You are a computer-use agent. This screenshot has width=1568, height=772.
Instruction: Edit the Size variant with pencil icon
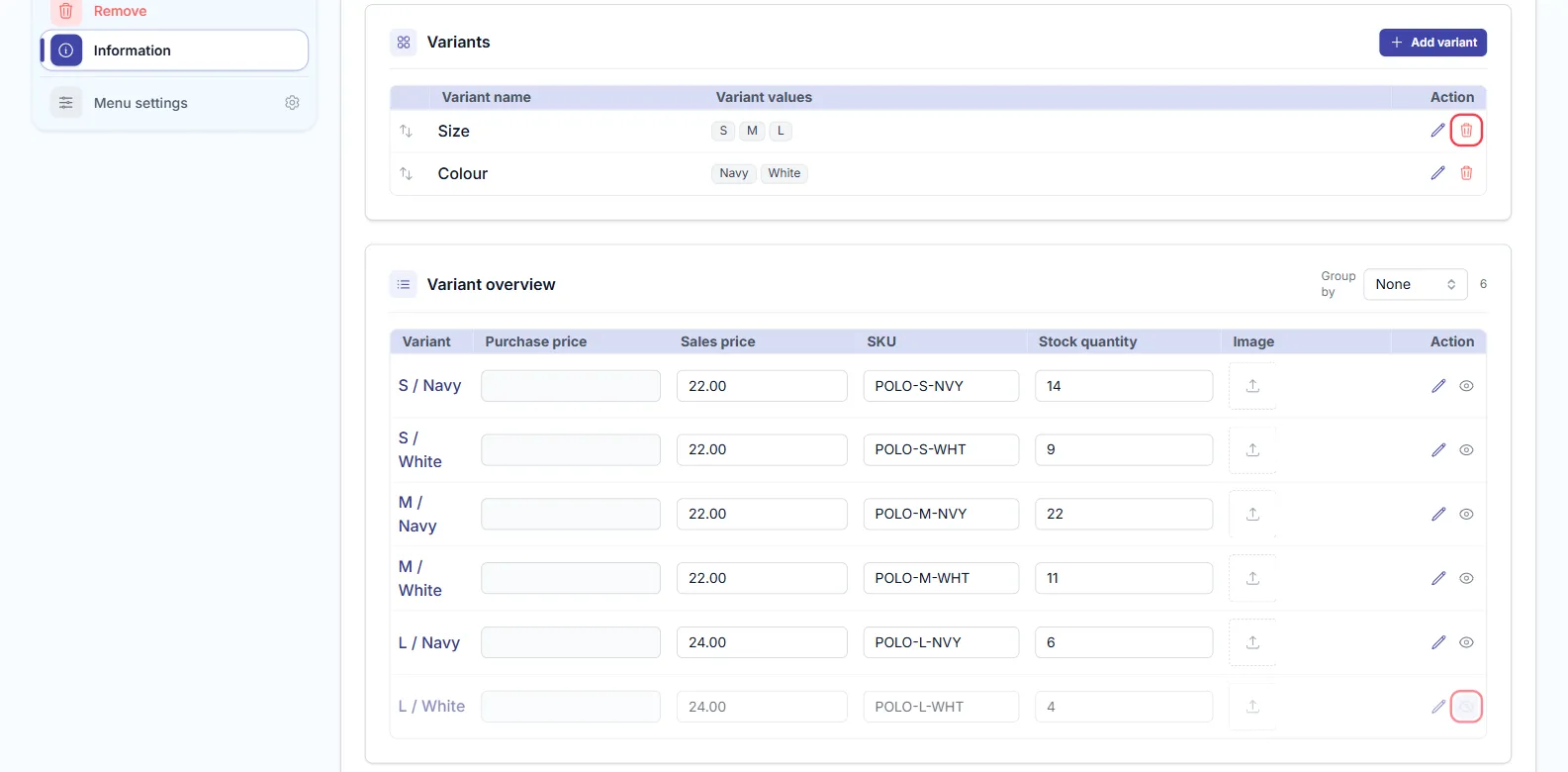(1437, 131)
